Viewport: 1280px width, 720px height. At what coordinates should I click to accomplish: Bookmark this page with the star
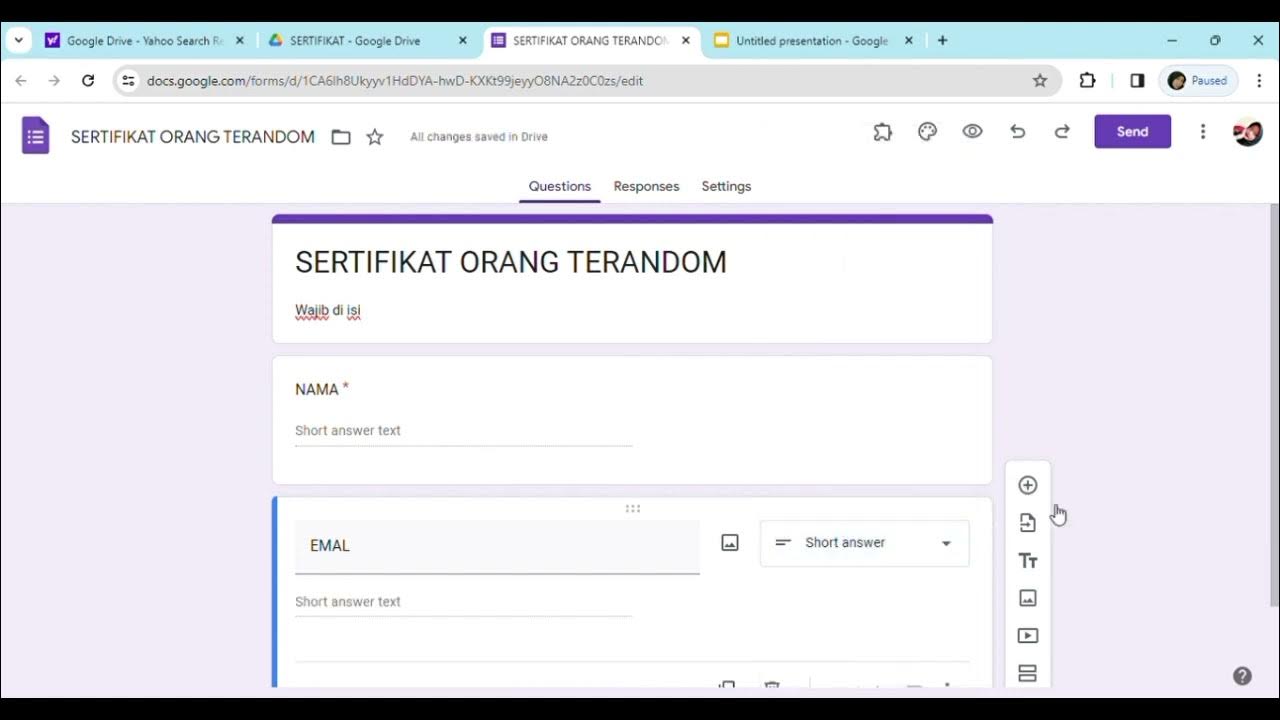pos(1040,81)
